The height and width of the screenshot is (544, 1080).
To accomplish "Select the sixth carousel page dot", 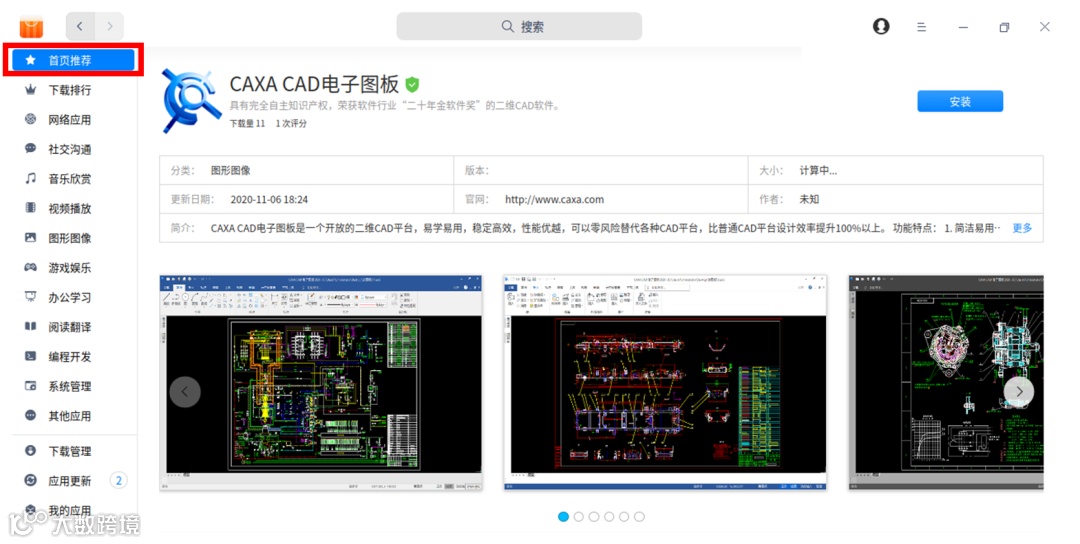I will click(x=639, y=516).
